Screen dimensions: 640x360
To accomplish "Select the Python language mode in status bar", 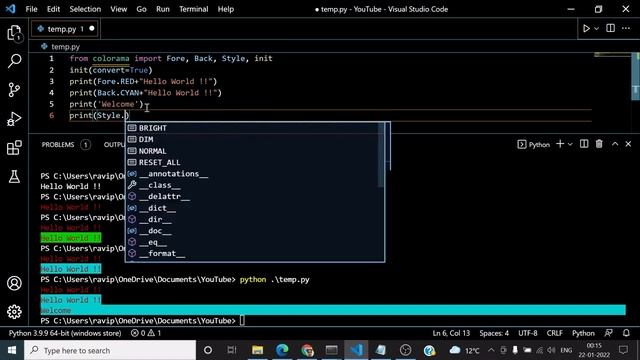I will [x=583, y=333].
